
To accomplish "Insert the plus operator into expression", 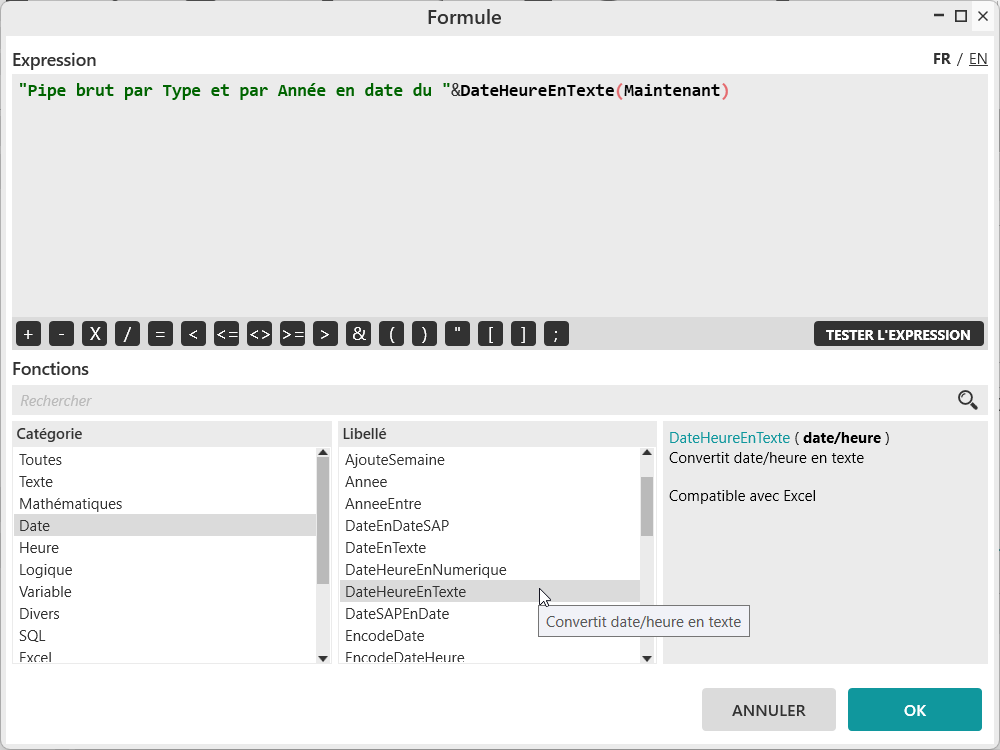I will click(28, 334).
